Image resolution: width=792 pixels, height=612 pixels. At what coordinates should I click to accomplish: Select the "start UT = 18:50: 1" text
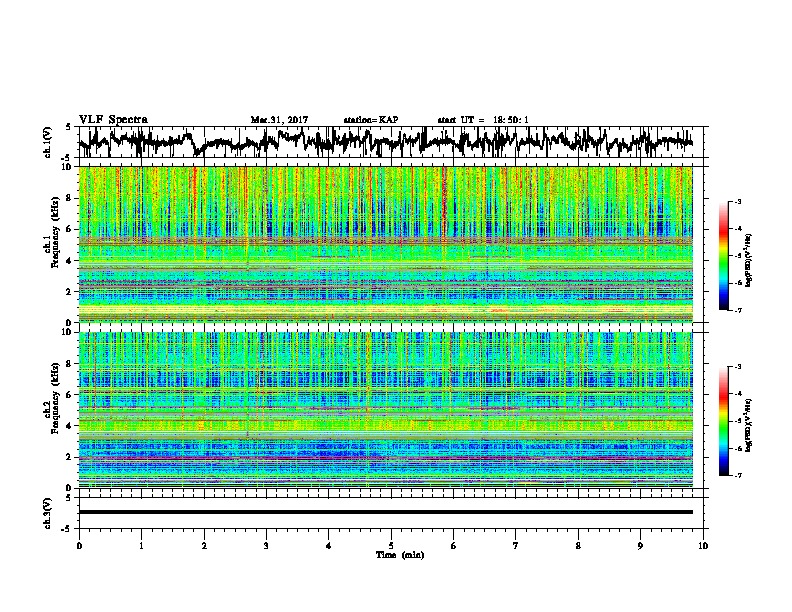tap(483, 120)
